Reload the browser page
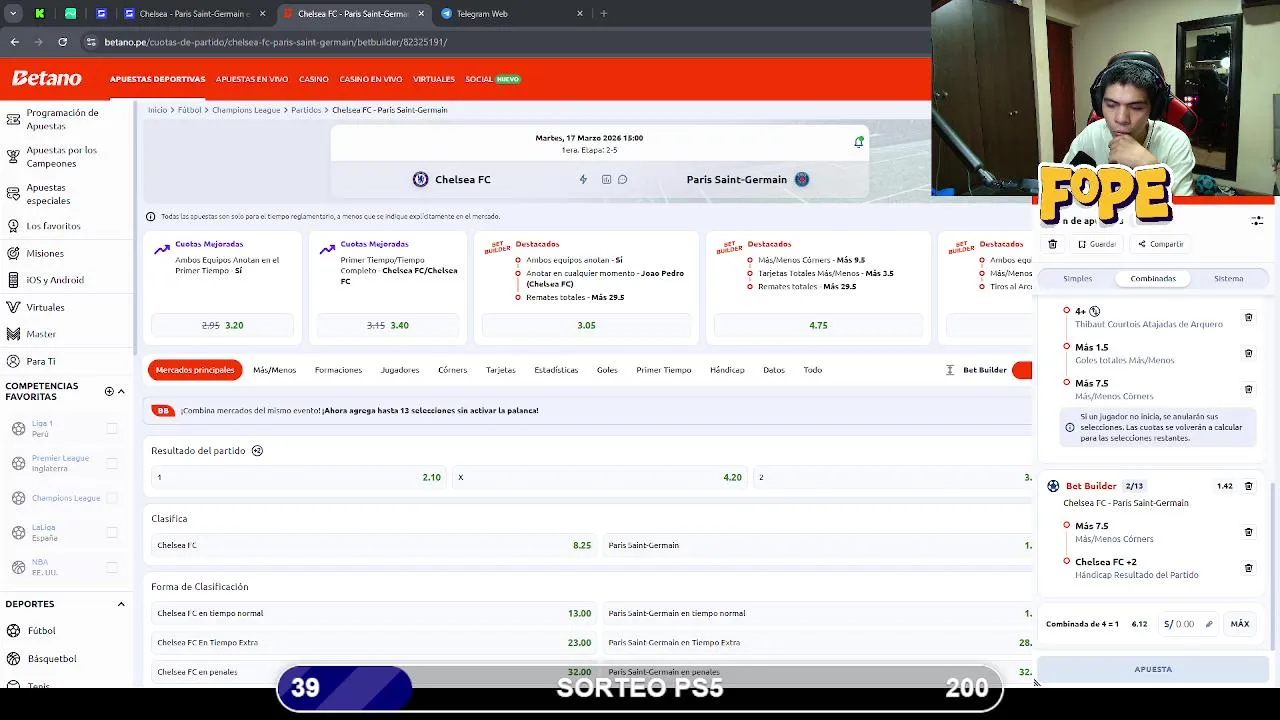 point(62,42)
